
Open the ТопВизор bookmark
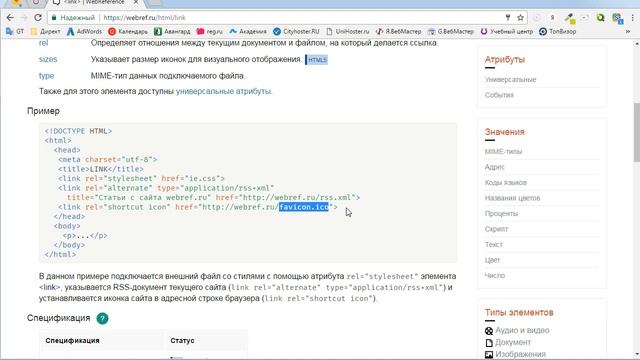[558, 31]
